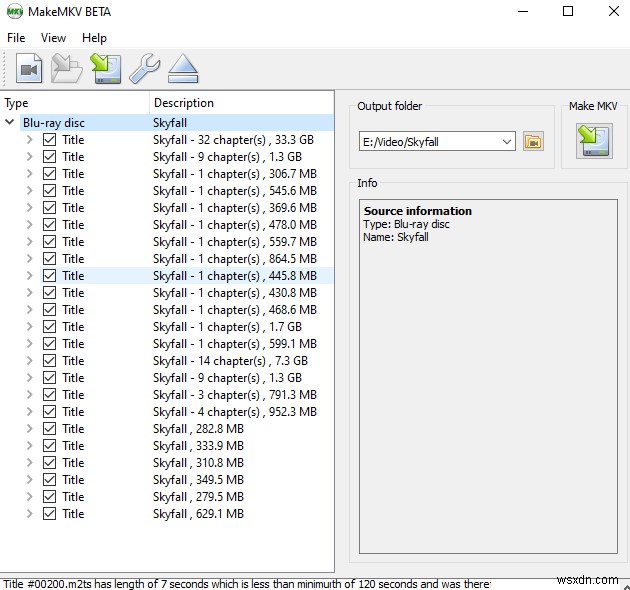The height and width of the screenshot is (590, 630).
Task: Select the Blu-ray disc Skyfall row
Action: pyautogui.click(x=177, y=123)
